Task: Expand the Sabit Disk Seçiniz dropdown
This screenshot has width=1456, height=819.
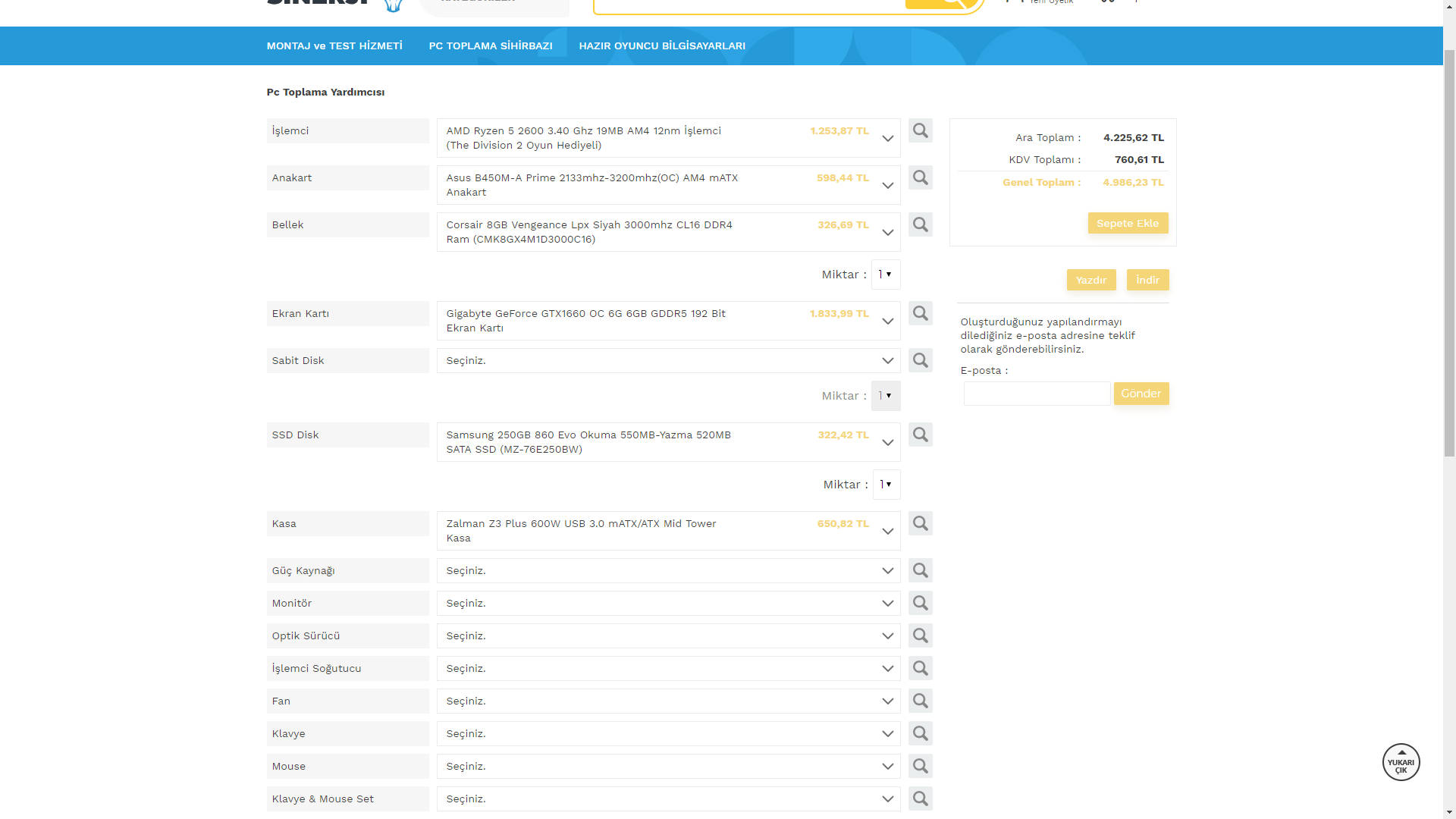Action: (667, 360)
